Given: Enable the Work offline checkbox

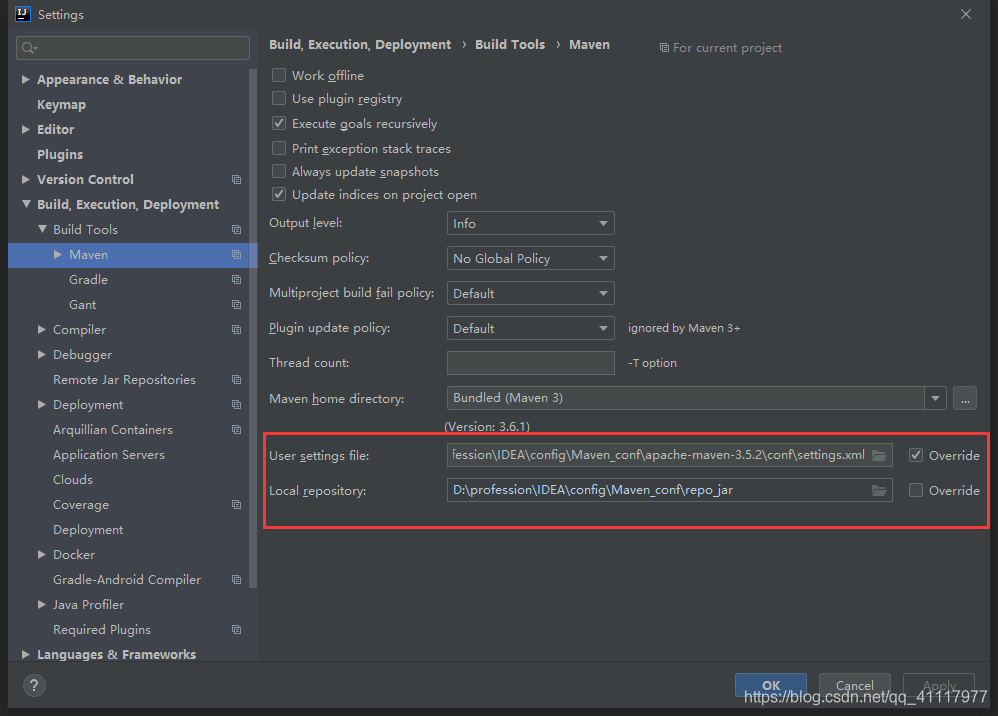Looking at the screenshot, I should pos(279,75).
